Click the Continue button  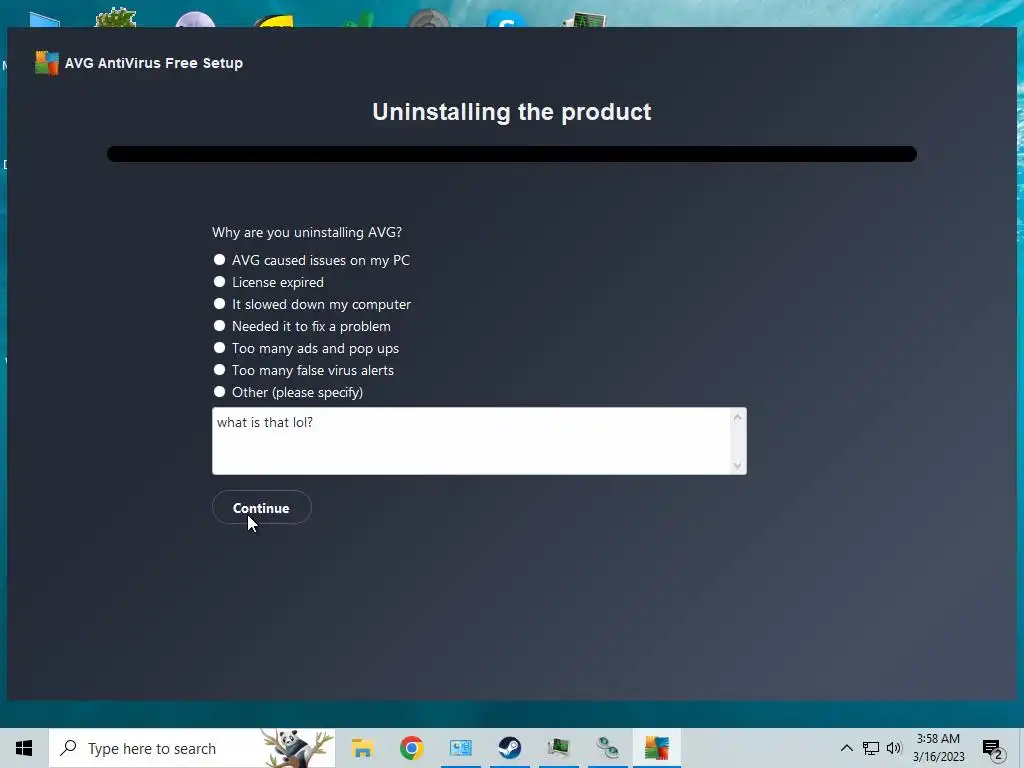click(x=261, y=507)
